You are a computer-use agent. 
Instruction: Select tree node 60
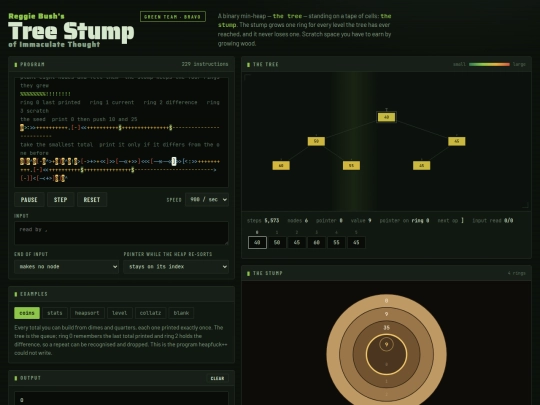point(281,166)
